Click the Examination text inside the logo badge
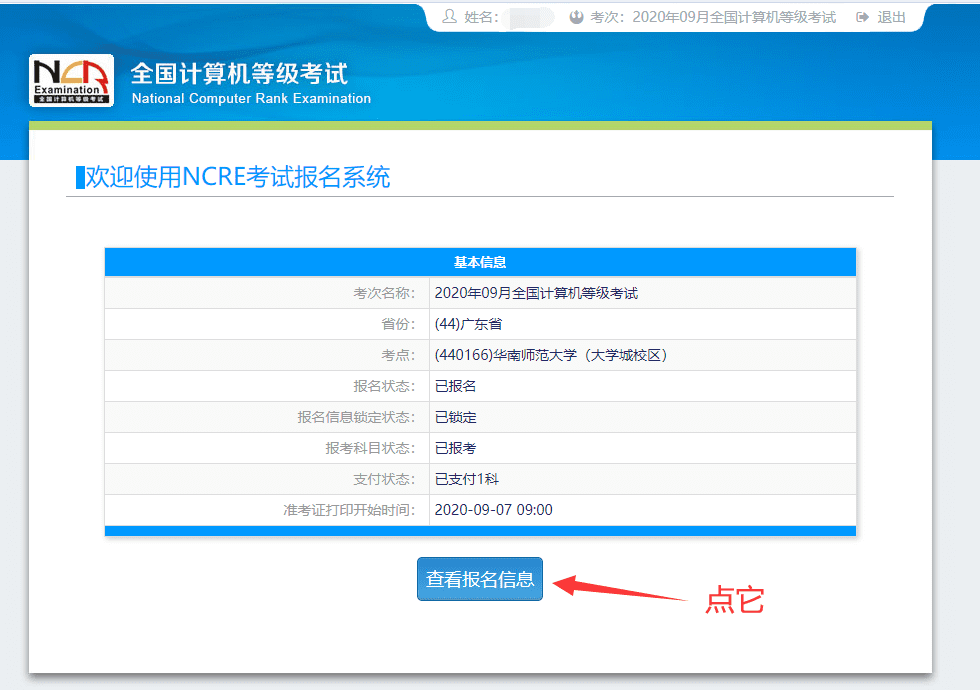980x690 pixels. pyautogui.click(x=68, y=90)
